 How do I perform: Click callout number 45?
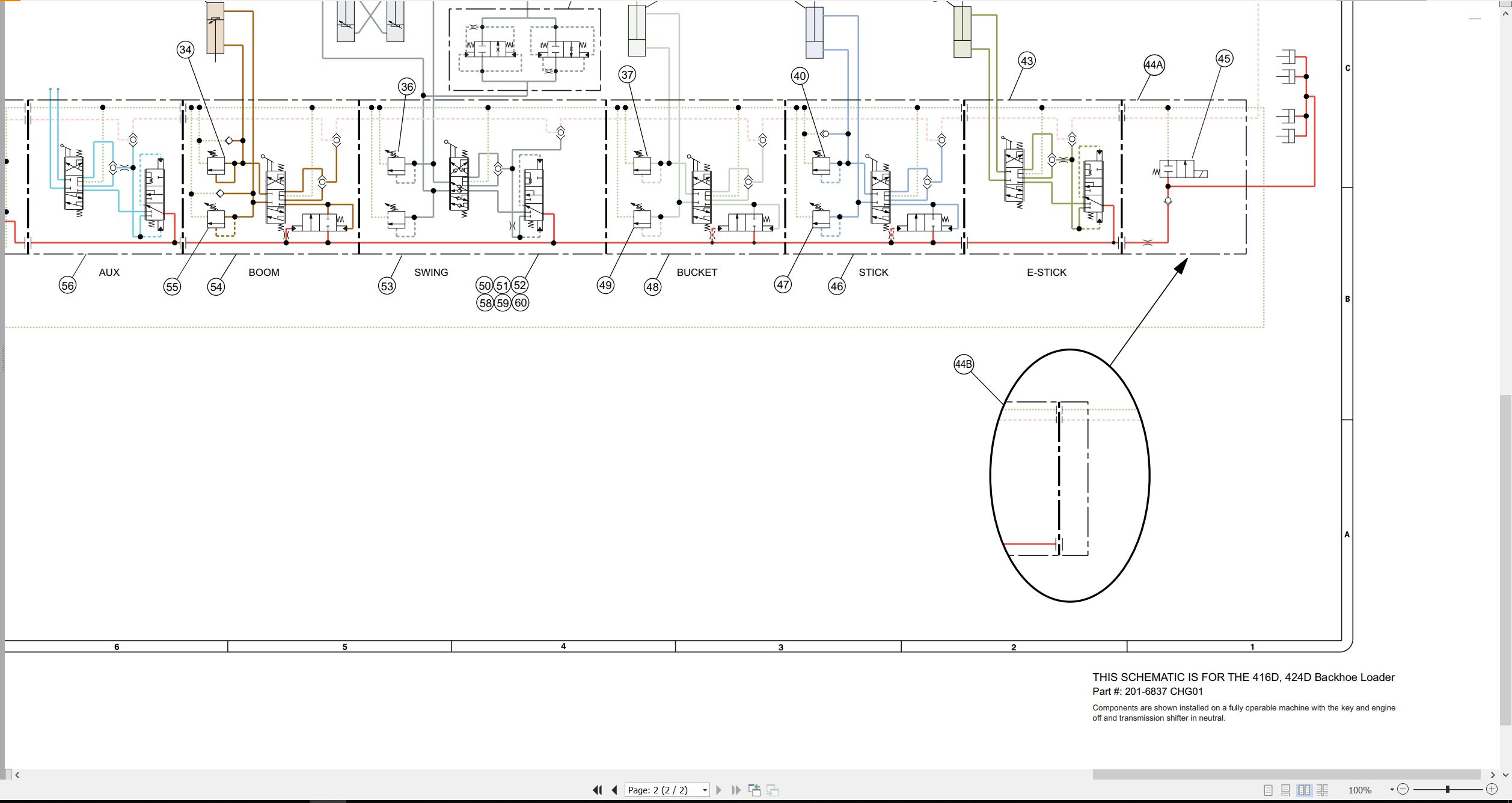1224,58
